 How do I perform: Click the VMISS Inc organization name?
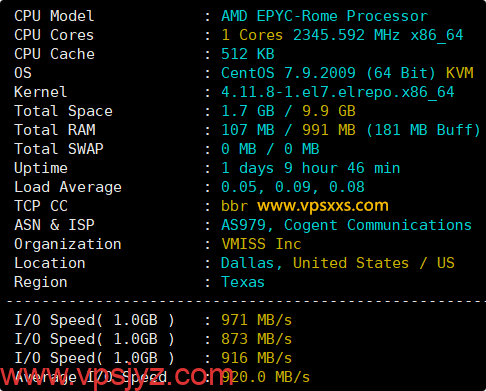coord(261,244)
